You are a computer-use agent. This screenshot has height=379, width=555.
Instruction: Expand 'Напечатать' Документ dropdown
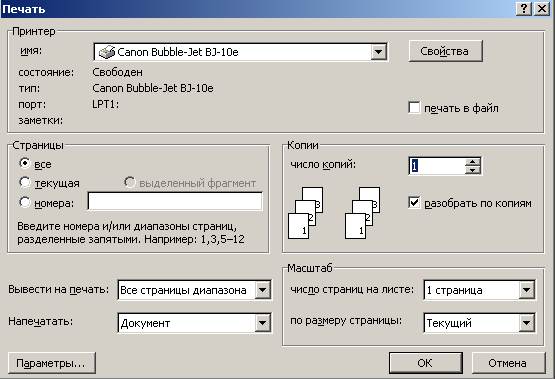[x=263, y=322]
